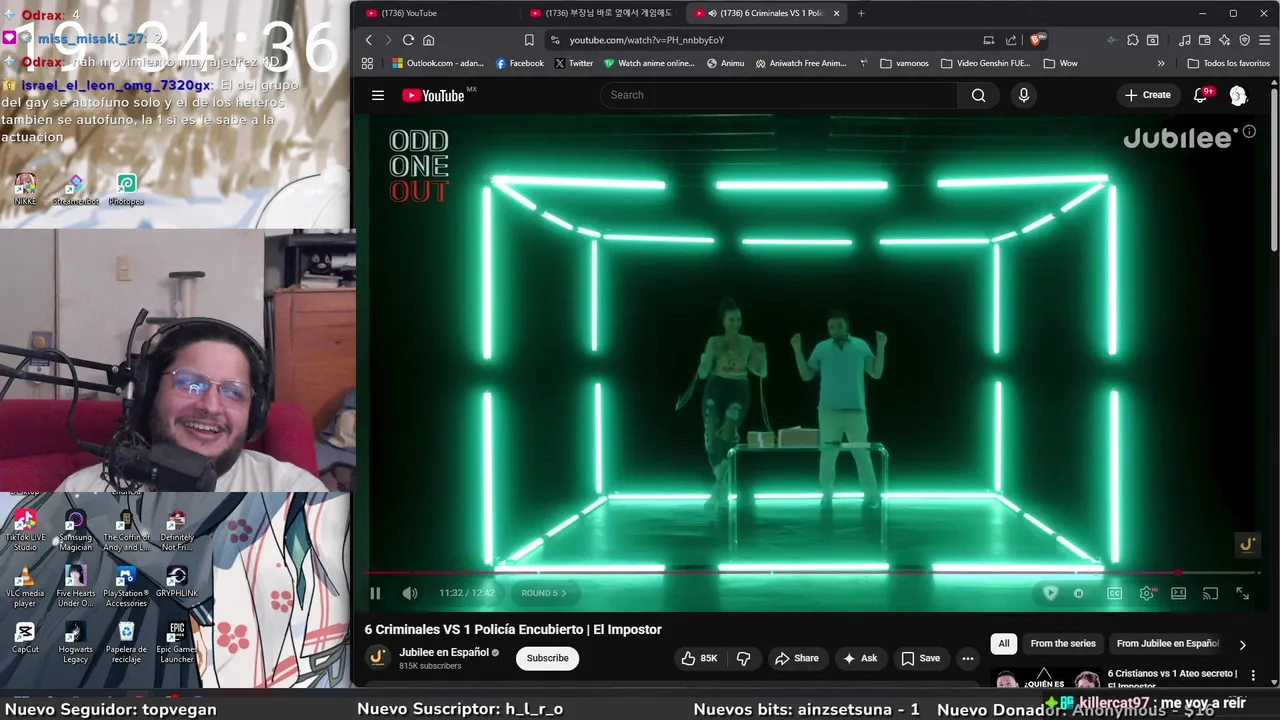Mute the video with the speaker icon
Viewport: 1280px width, 720px height.
click(410, 593)
